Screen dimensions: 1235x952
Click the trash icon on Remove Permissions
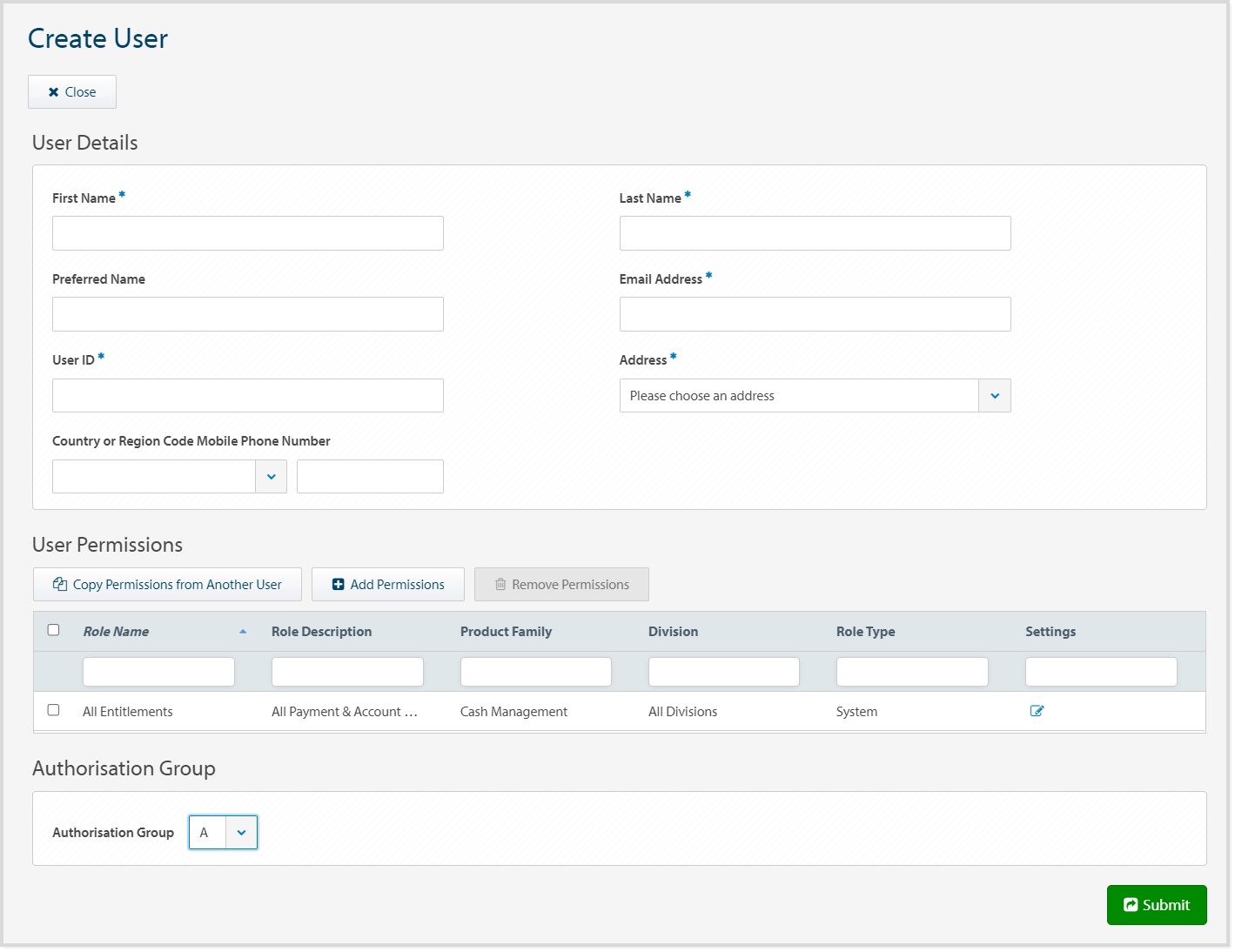click(500, 584)
